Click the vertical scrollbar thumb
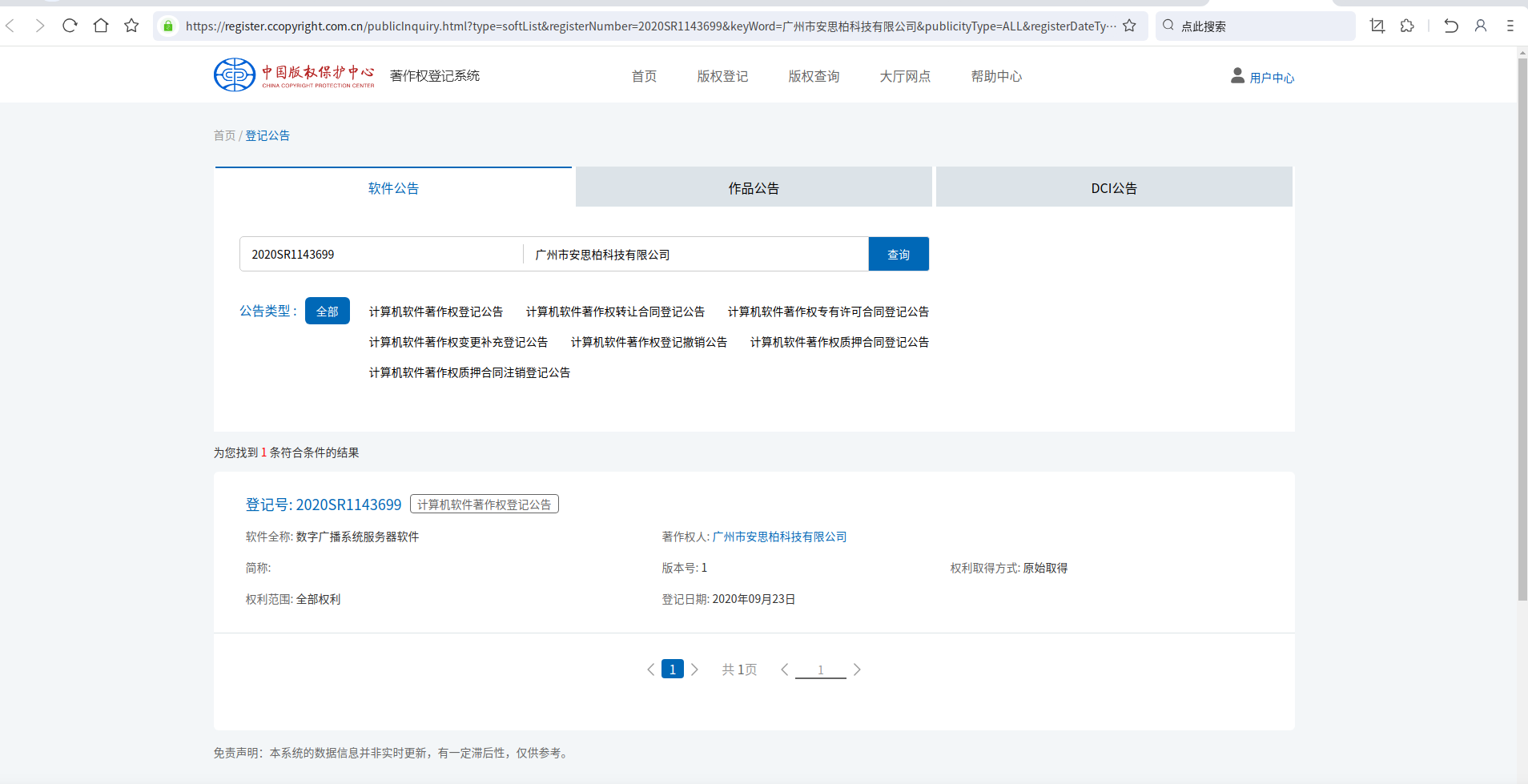 click(1522, 328)
